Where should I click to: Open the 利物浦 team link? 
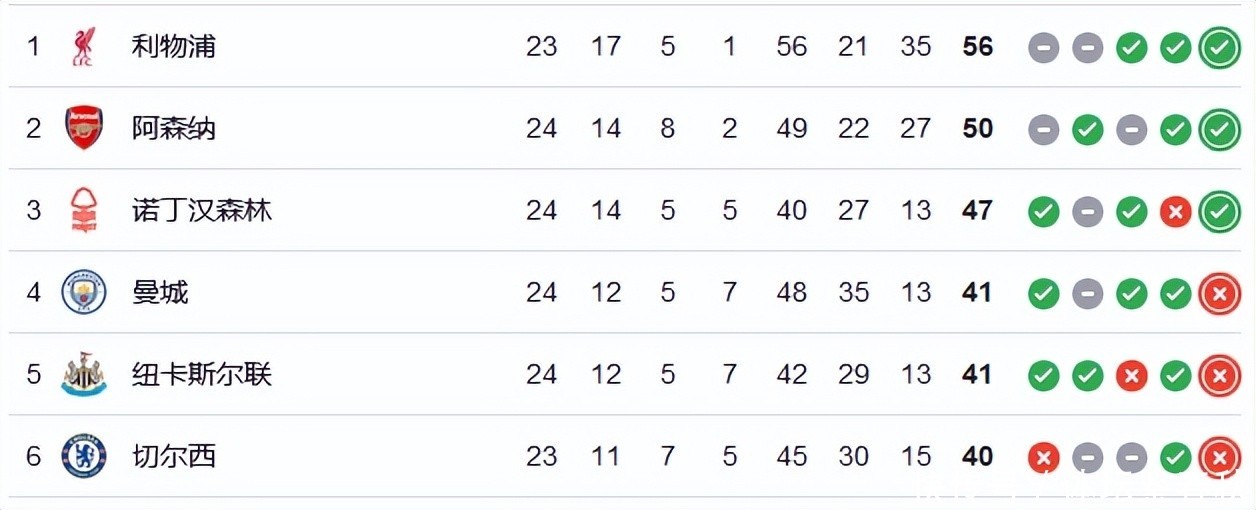click(174, 46)
